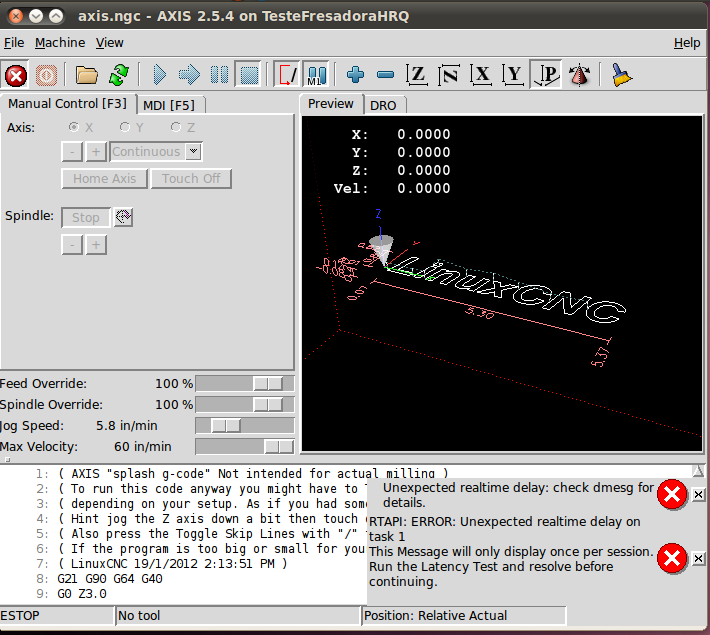Viewport: 710px width, 635px height.
Task: Switch to Y front view
Action: [x=513, y=75]
